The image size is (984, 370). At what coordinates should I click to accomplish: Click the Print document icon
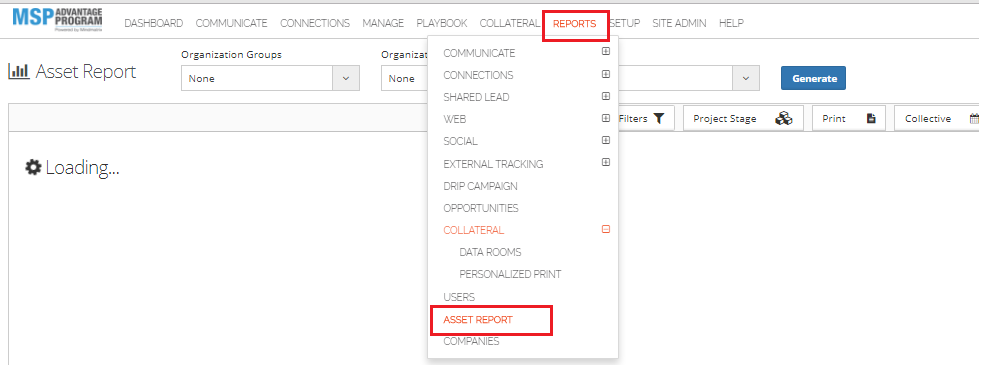(x=871, y=119)
